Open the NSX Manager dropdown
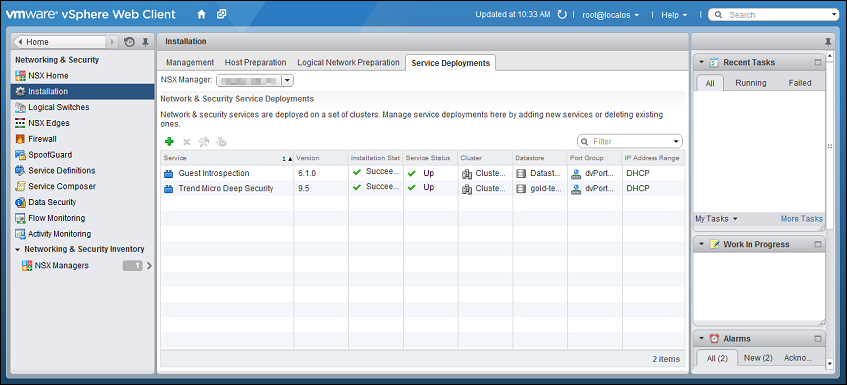 (x=287, y=81)
